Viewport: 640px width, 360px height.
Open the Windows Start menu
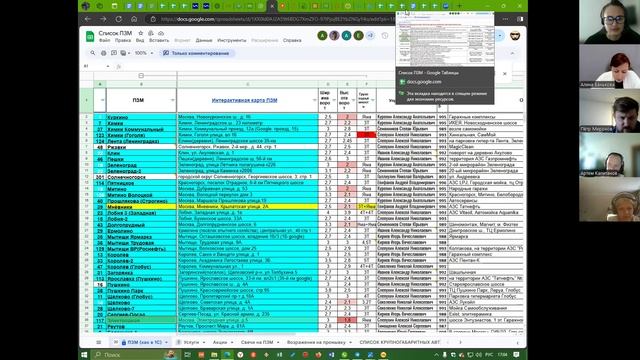click(x=84, y=355)
